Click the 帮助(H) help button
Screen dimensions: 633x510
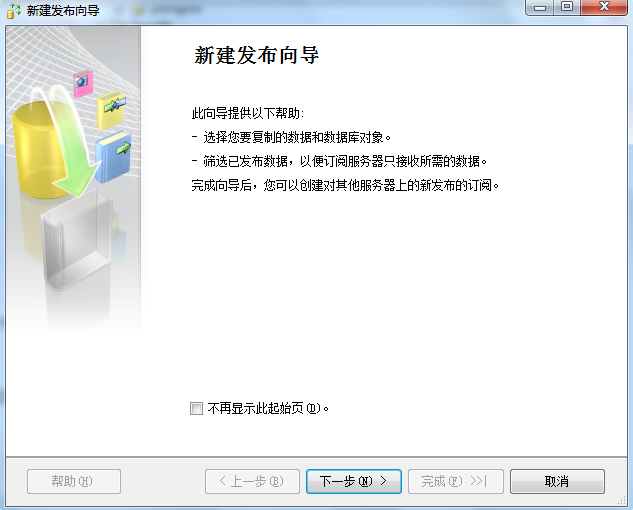point(74,481)
